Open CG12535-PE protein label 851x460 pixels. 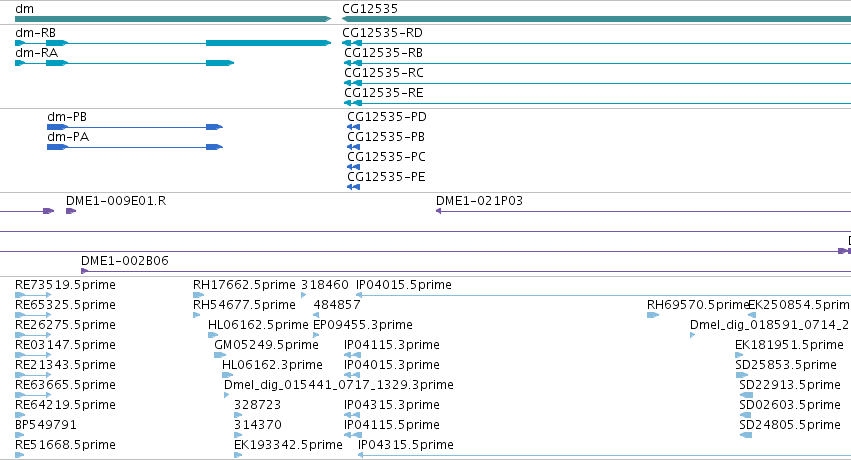click(386, 177)
